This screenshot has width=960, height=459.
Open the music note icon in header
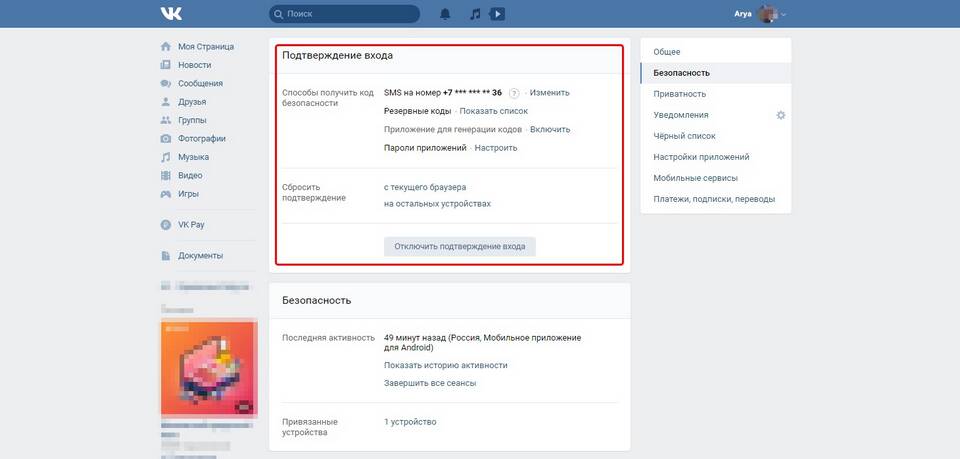475,13
